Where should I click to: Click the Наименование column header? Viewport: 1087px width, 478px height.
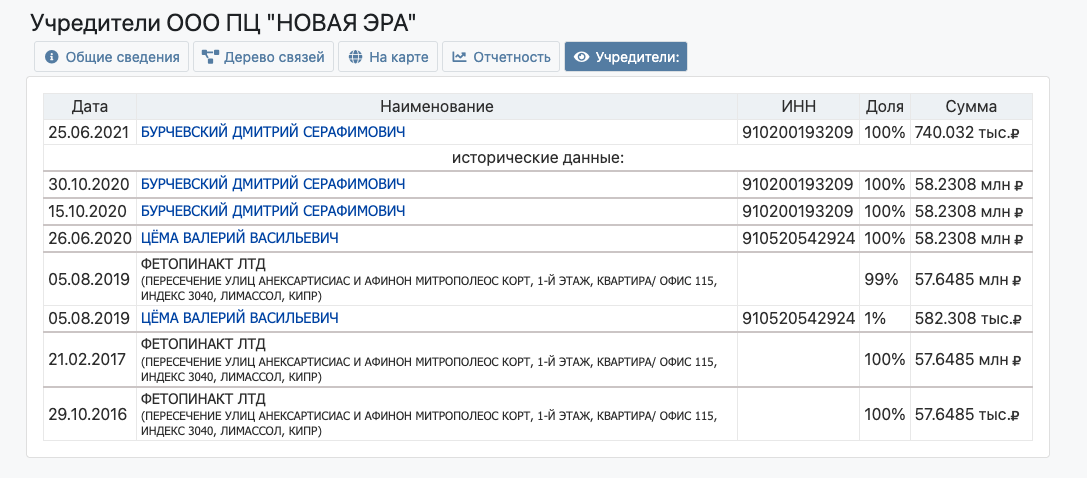[437, 107]
